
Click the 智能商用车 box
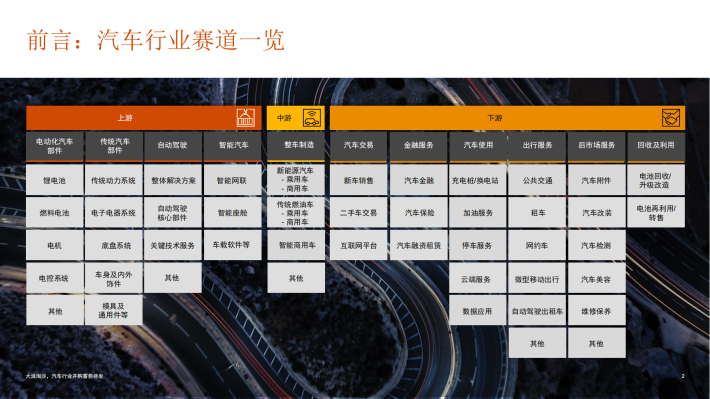click(296, 245)
